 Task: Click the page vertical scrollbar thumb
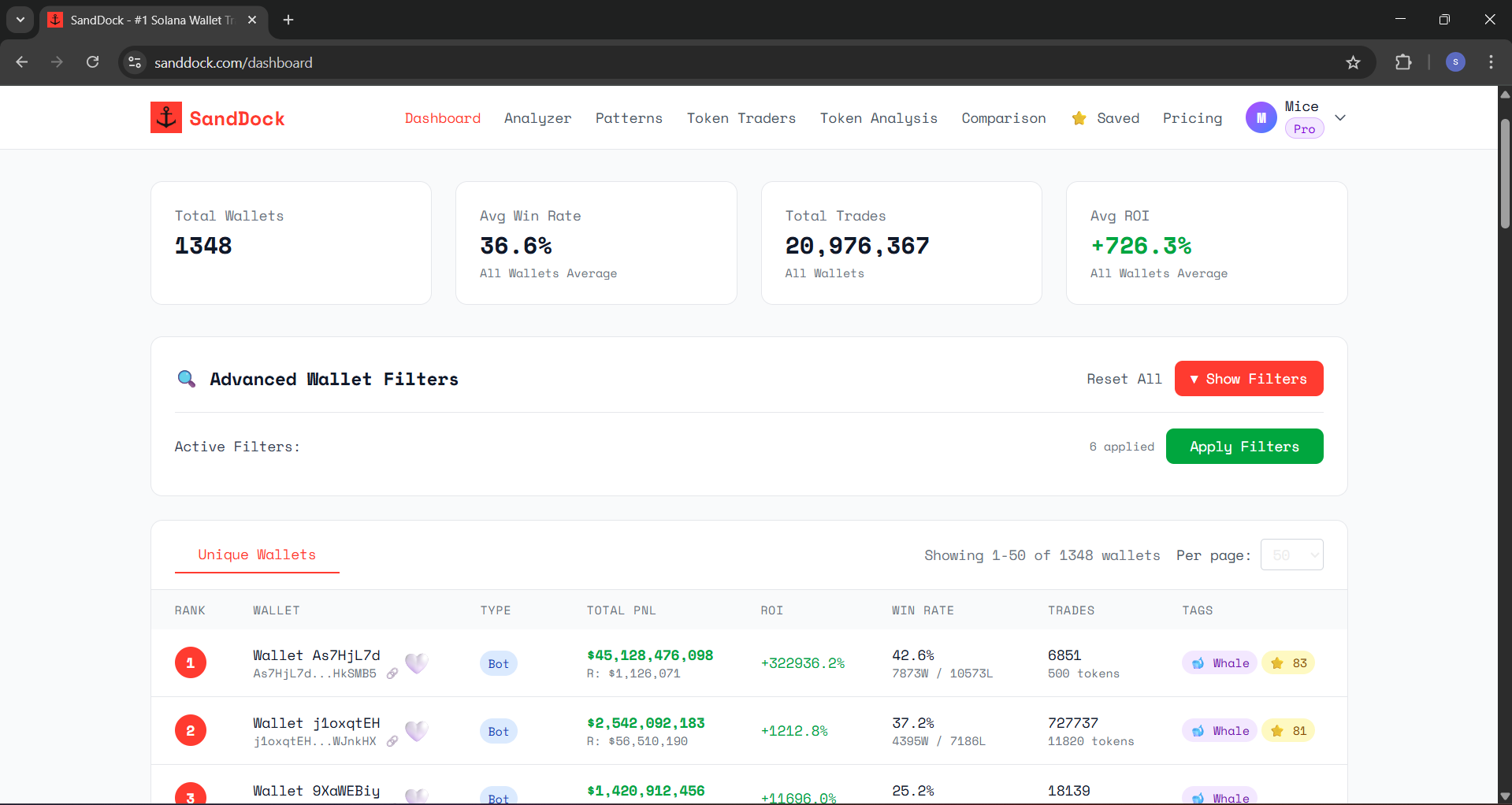[1505, 173]
